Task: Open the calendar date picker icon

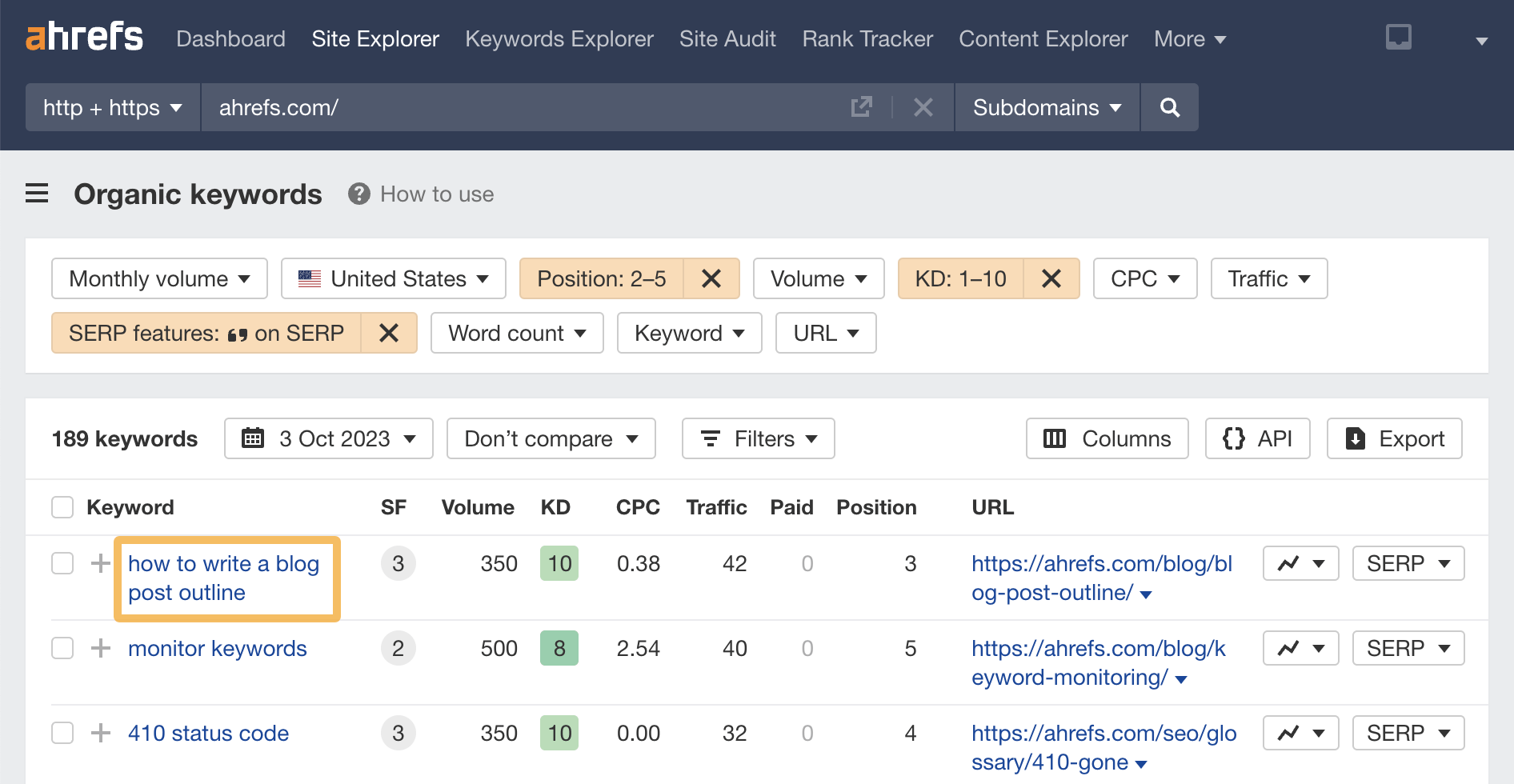Action: (x=254, y=438)
